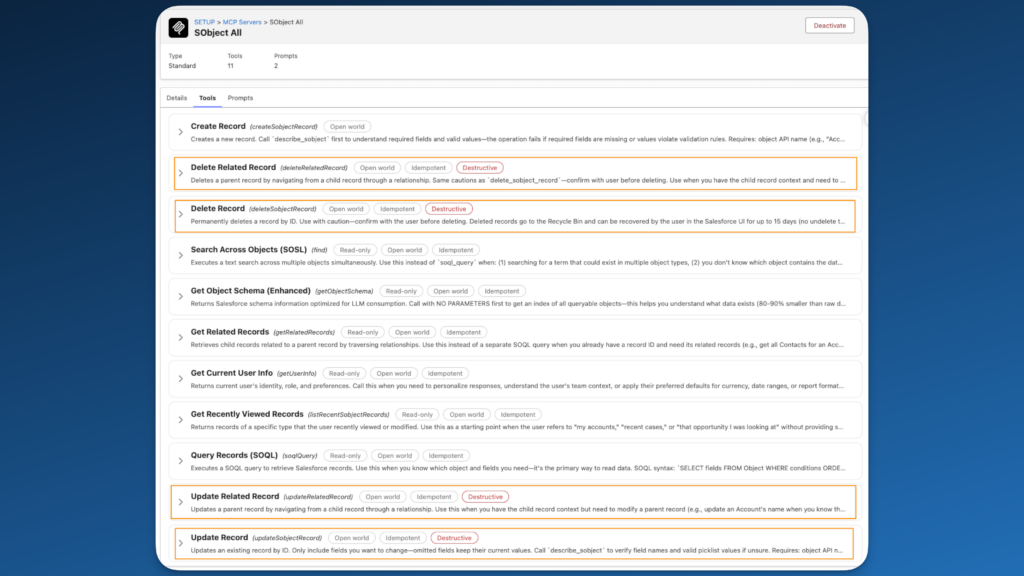Image resolution: width=1024 pixels, height=576 pixels.
Task: Click Open world badge on Get Current User Info
Action: click(394, 374)
